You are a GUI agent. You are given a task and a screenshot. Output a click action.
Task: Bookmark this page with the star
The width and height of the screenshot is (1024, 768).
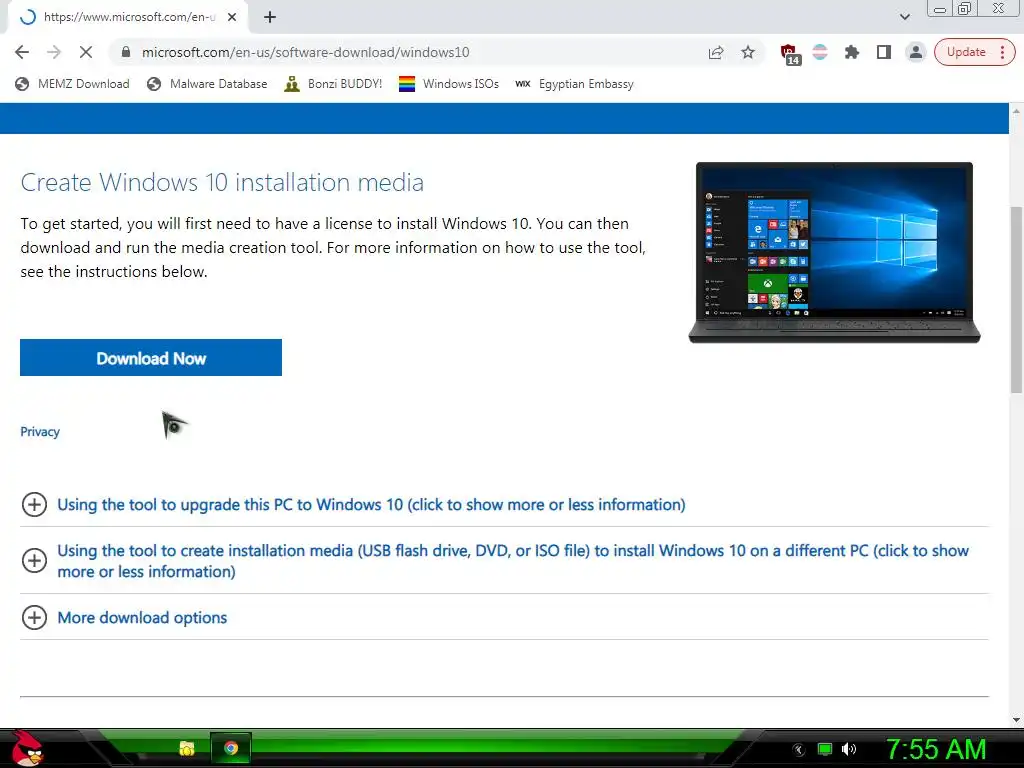point(748,52)
